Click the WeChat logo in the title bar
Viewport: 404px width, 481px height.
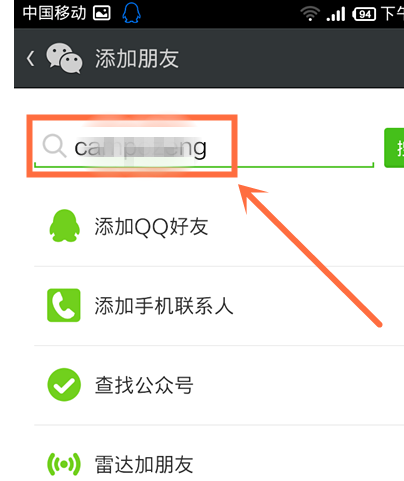[x=64, y=58]
